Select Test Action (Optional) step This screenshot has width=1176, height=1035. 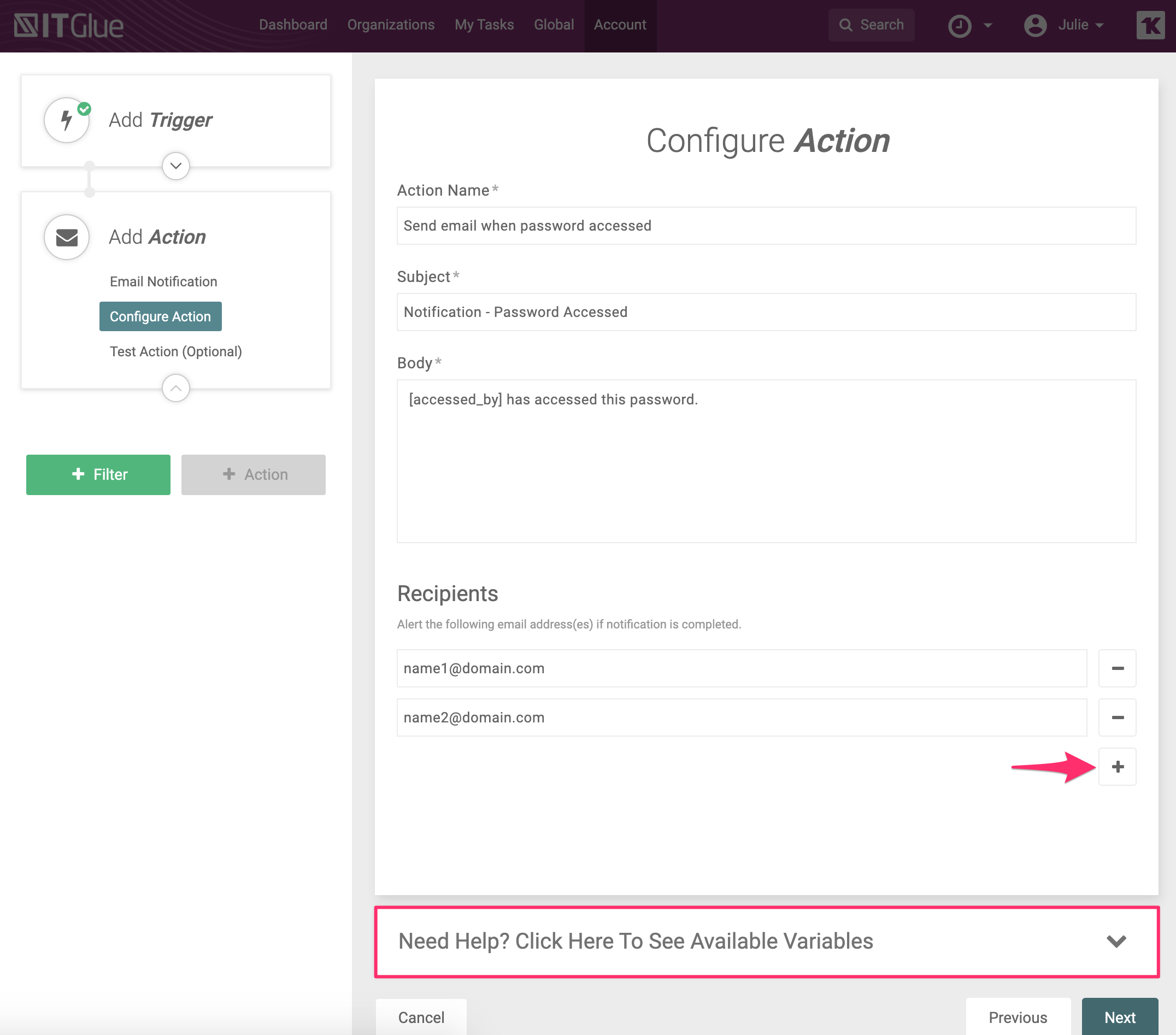[175, 351]
